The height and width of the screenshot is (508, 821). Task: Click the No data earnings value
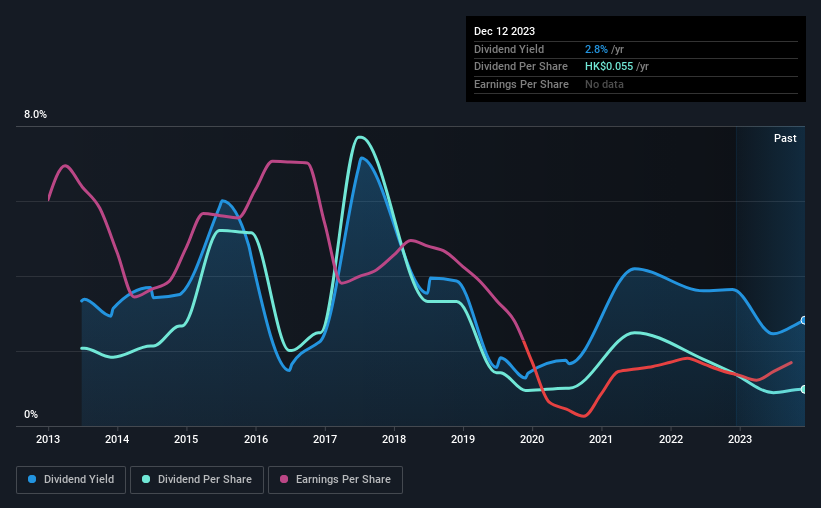coord(604,84)
